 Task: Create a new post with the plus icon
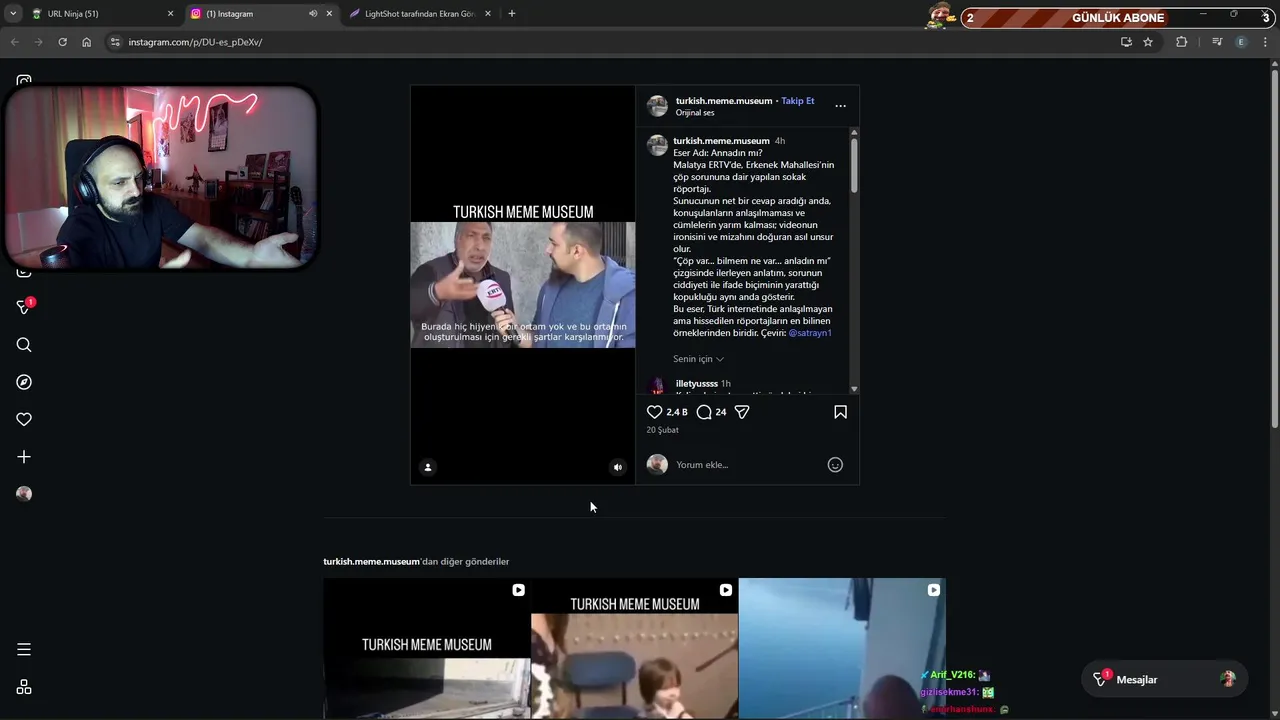click(24, 457)
